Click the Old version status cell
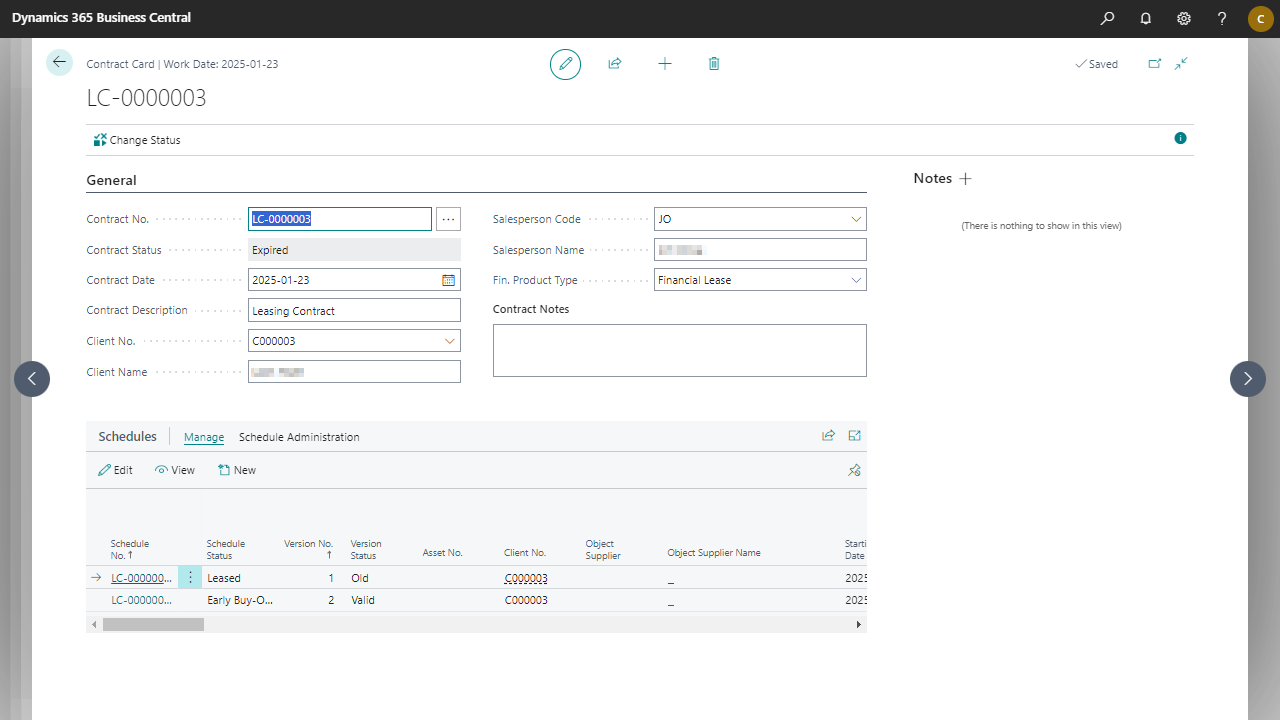1280x720 pixels. pyautogui.click(x=360, y=578)
